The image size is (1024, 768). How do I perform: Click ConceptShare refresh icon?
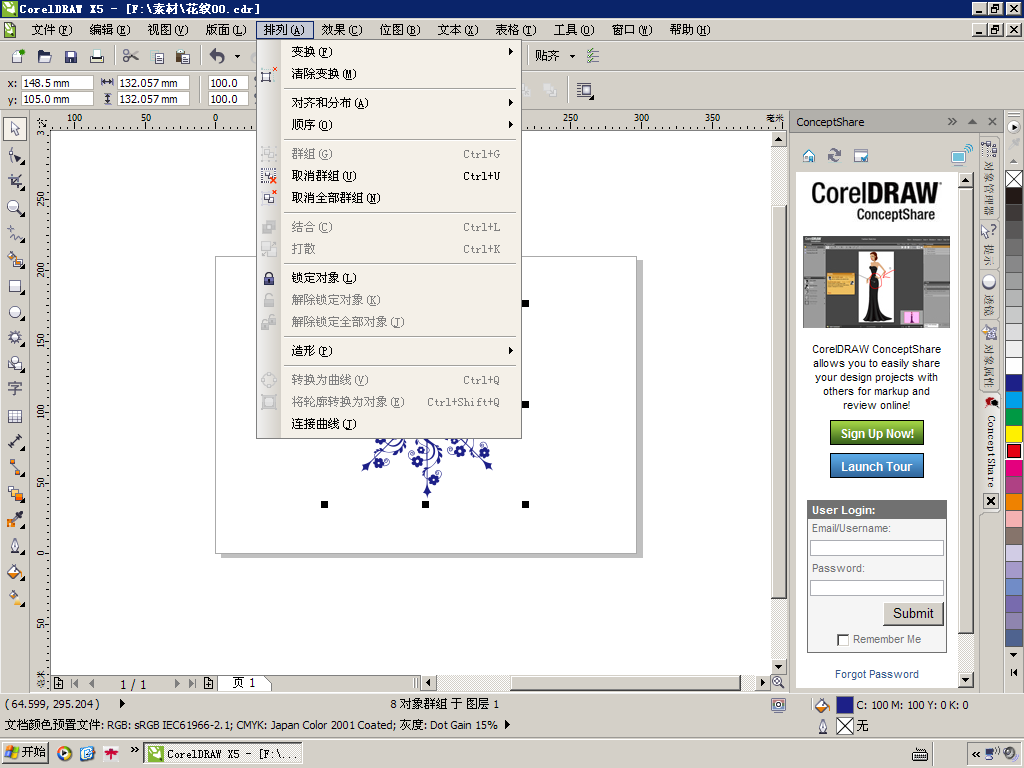835,155
